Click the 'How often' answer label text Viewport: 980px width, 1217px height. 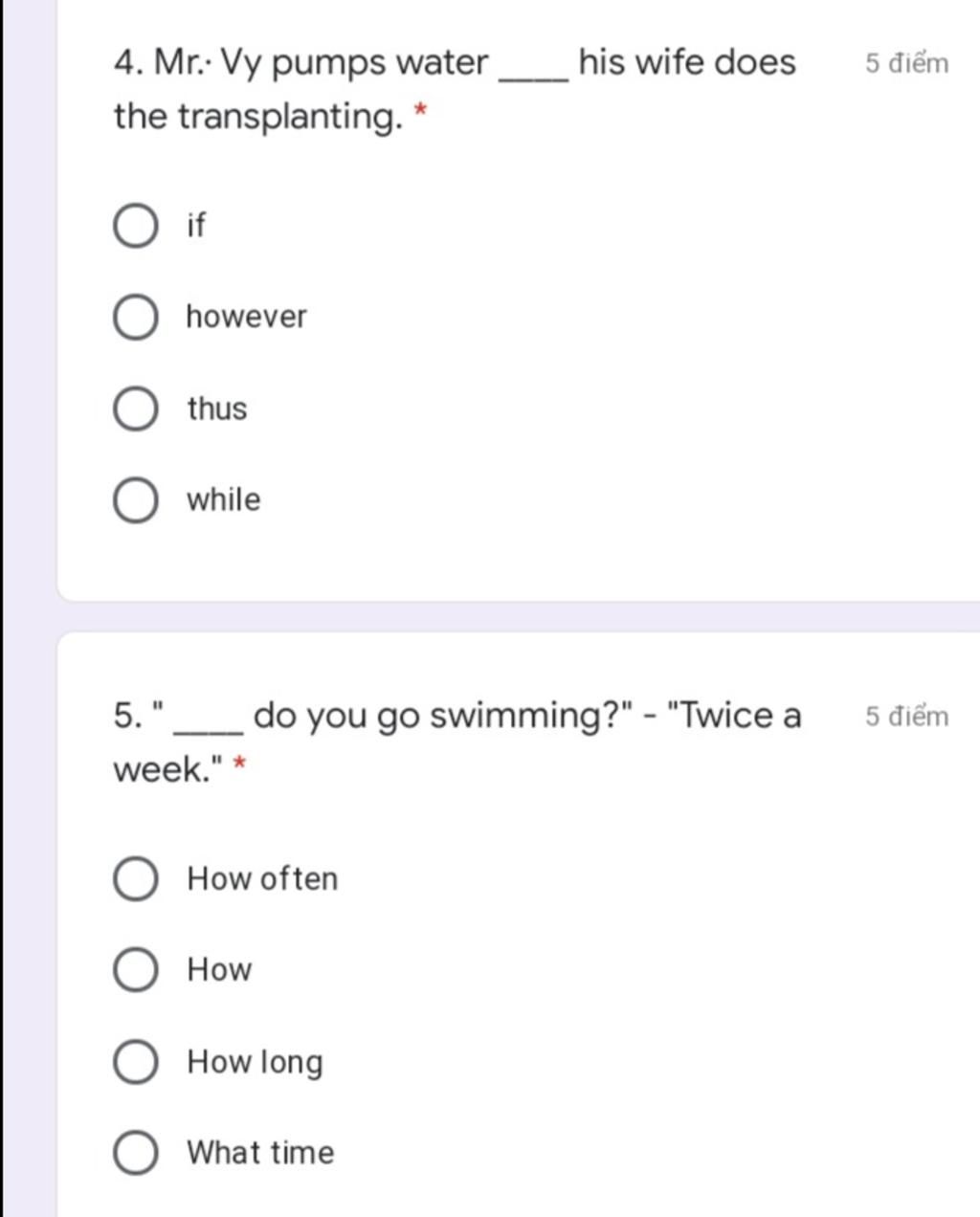click(x=262, y=878)
